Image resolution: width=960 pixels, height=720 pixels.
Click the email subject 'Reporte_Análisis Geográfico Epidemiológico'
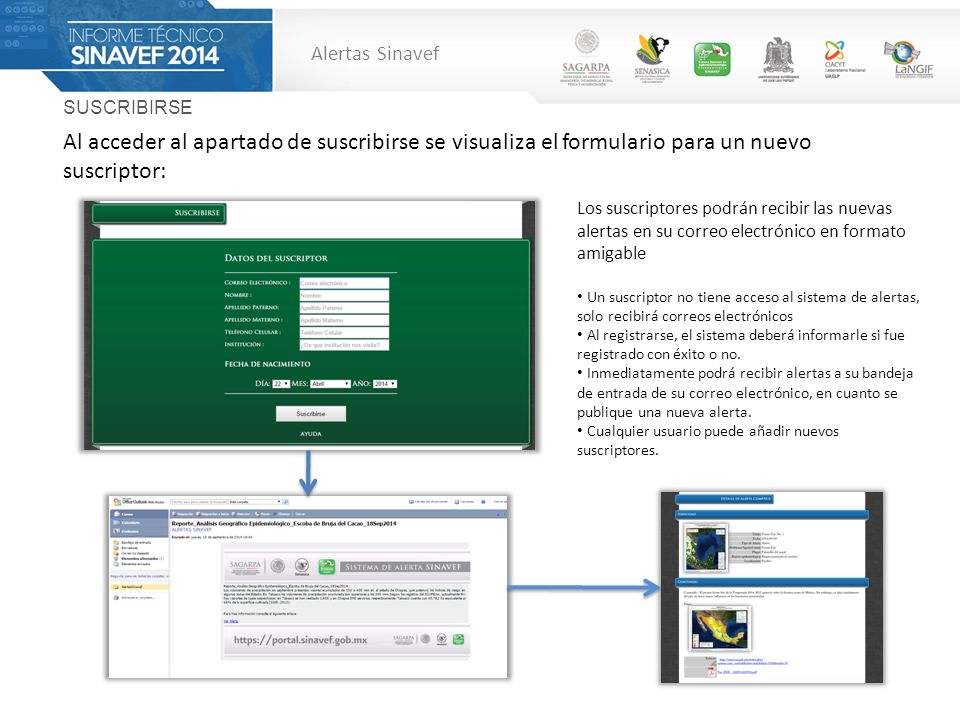(x=283, y=523)
